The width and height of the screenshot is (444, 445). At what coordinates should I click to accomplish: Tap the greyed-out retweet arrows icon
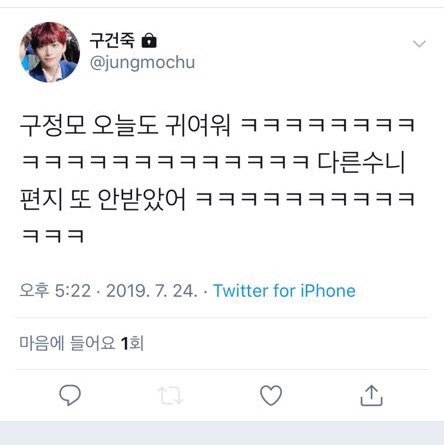[170, 395]
